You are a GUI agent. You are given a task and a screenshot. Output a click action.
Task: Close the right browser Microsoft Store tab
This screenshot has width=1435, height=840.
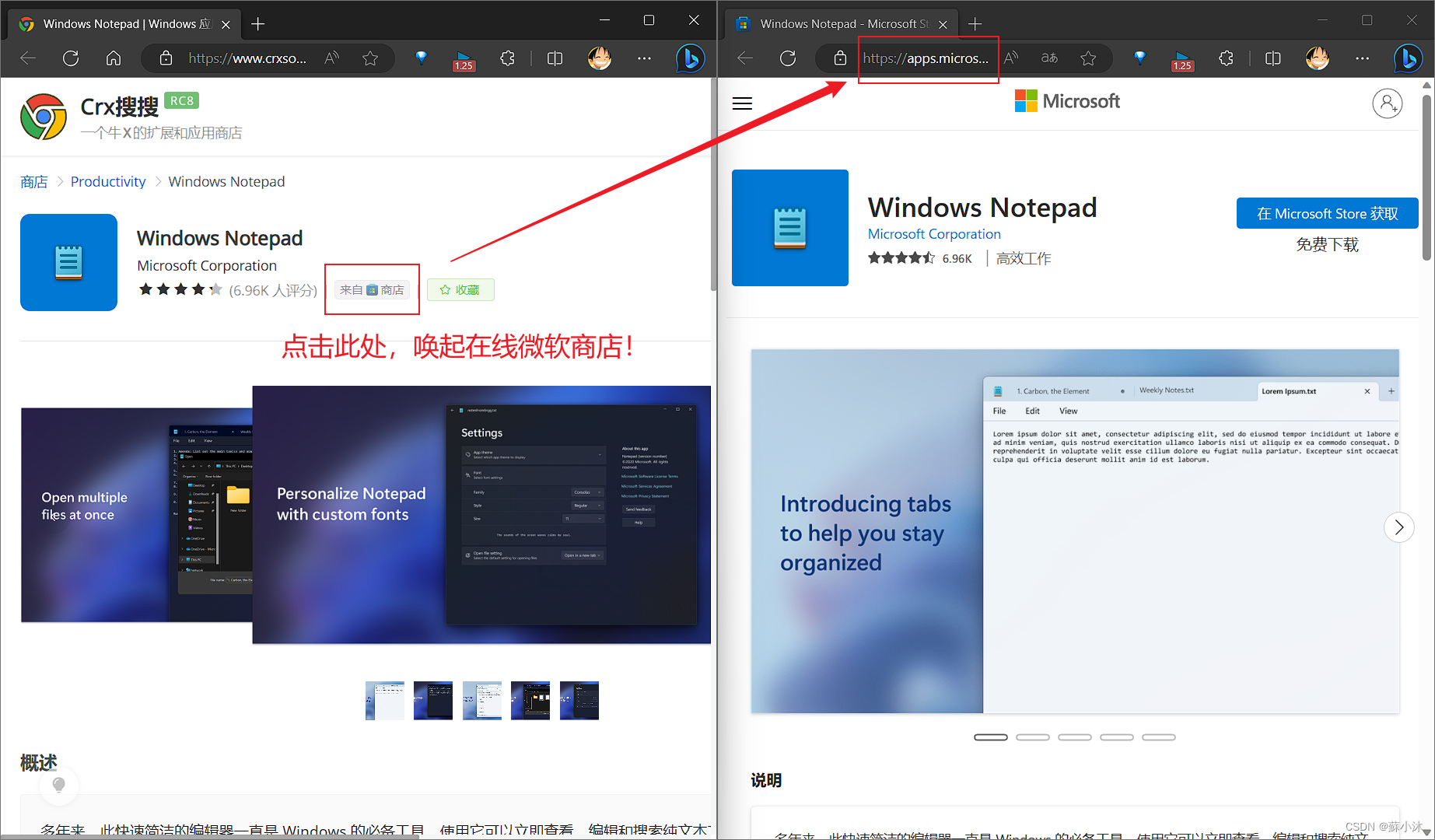(x=943, y=24)
